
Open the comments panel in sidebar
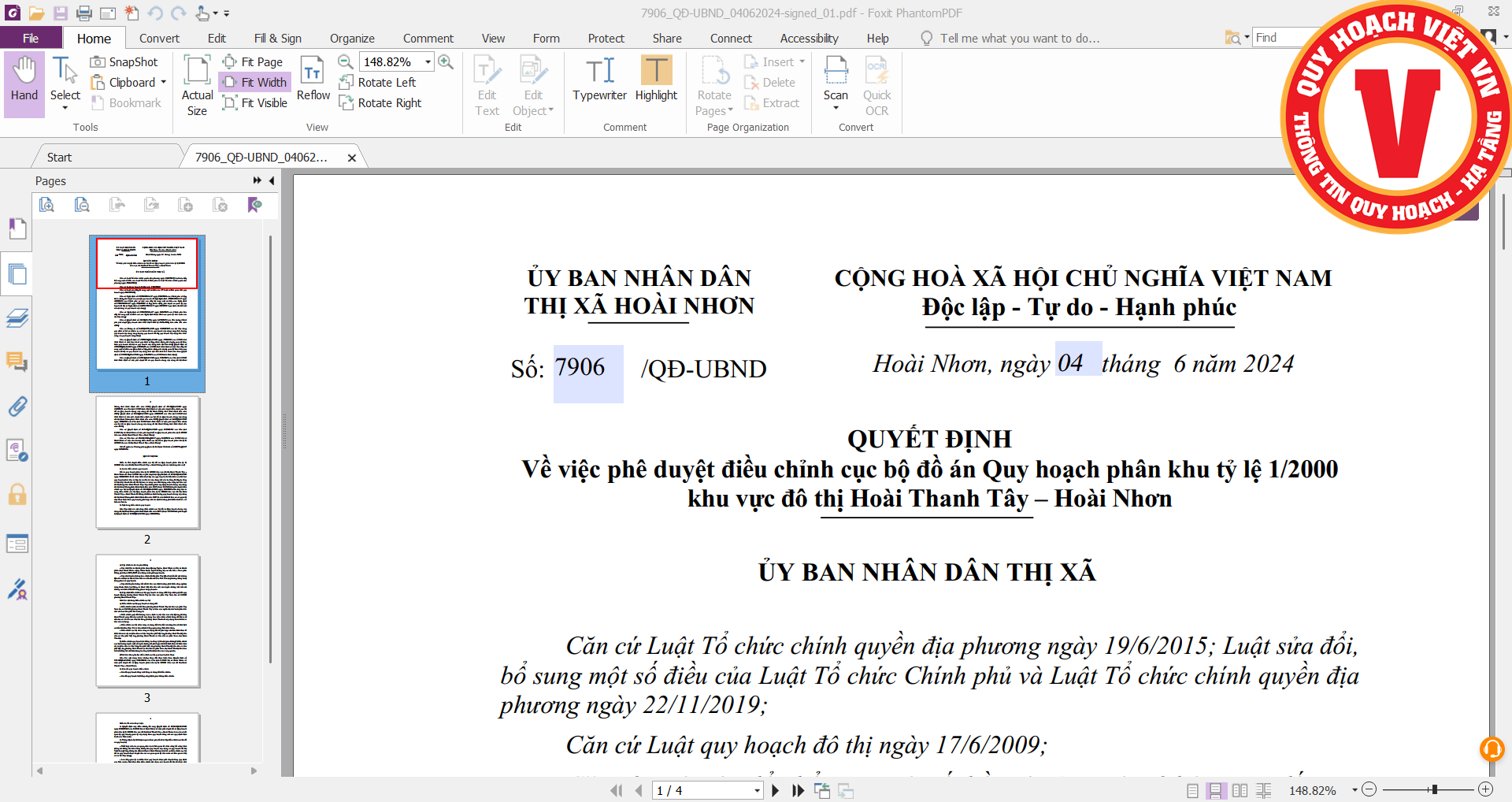[17, 362]
